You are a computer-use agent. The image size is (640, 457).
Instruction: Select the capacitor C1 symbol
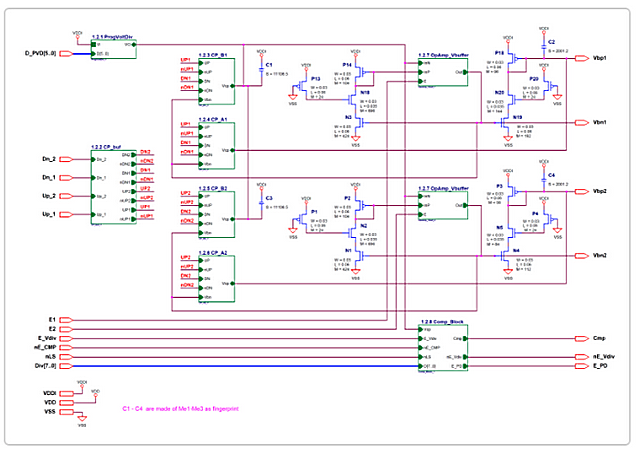click(x=262, y=71)
